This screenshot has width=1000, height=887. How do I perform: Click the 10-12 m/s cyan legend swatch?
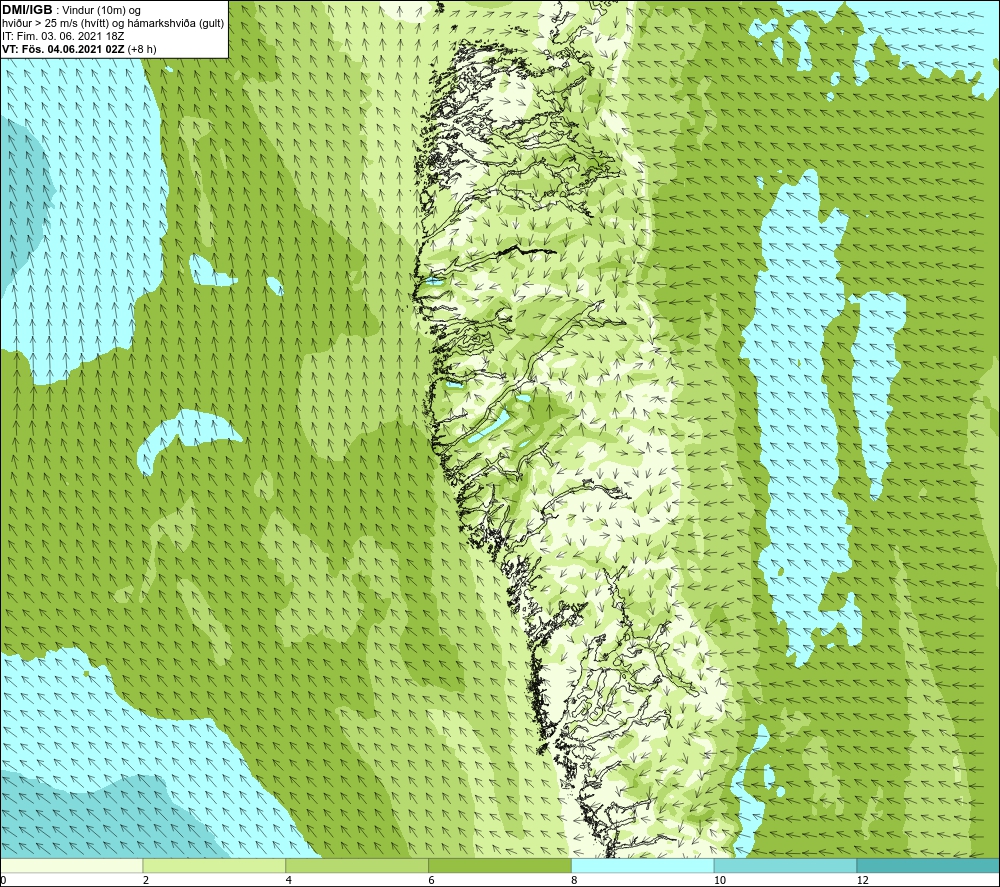pyautogui.click(x=786, y=865)
